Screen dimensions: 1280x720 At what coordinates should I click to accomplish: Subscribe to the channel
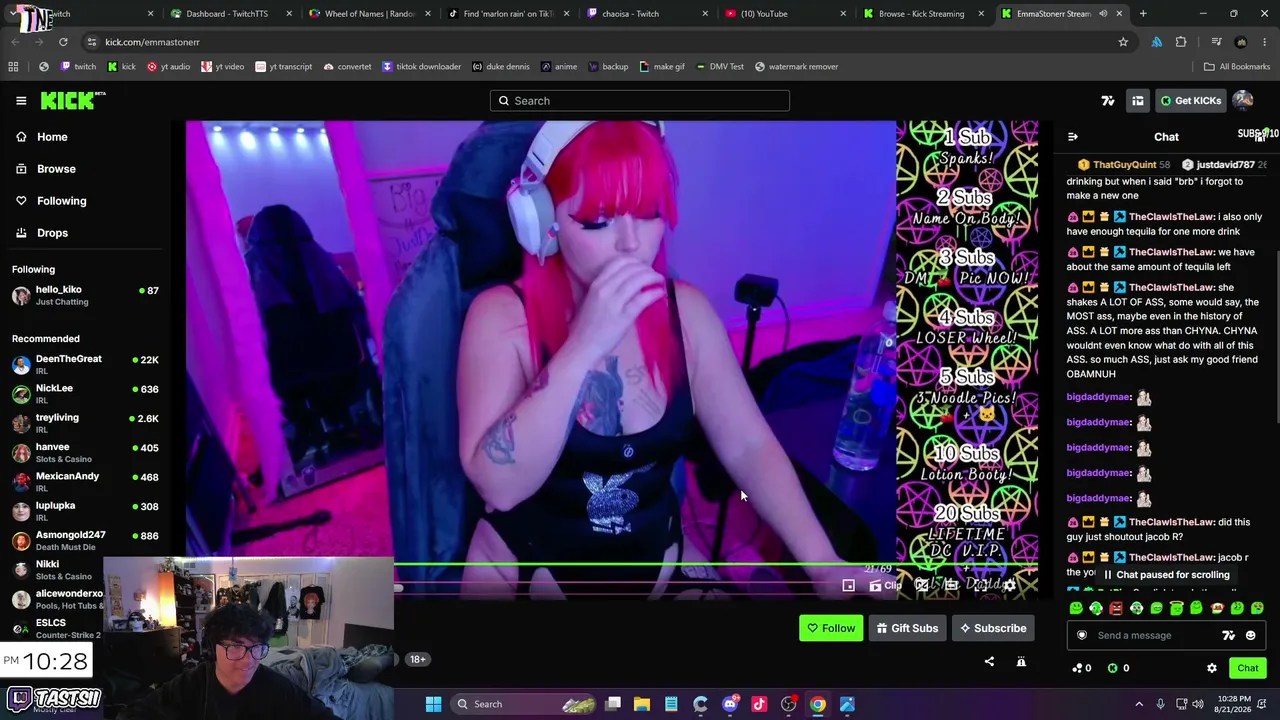coord(993,628)
